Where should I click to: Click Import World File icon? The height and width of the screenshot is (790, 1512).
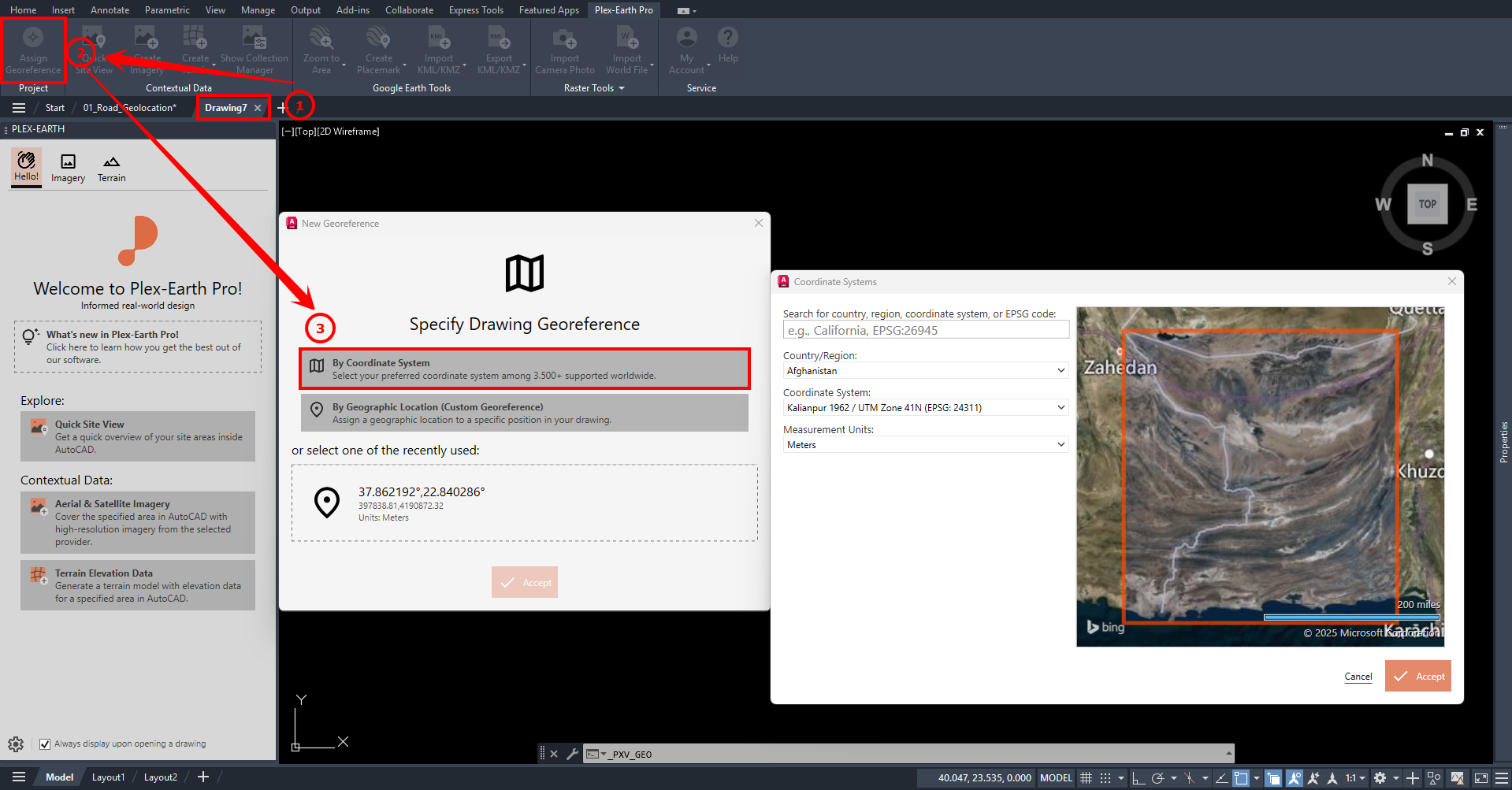626,50
